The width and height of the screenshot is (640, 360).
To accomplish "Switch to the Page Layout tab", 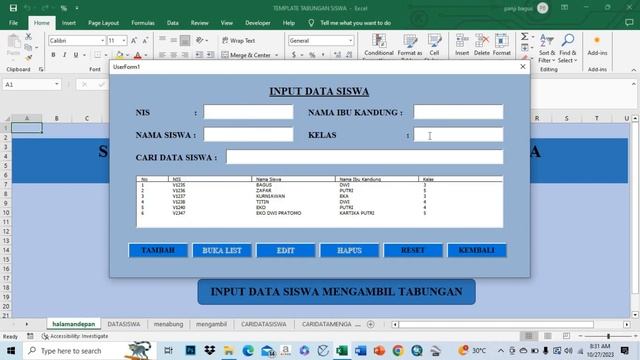I will (x=103, y=23).
